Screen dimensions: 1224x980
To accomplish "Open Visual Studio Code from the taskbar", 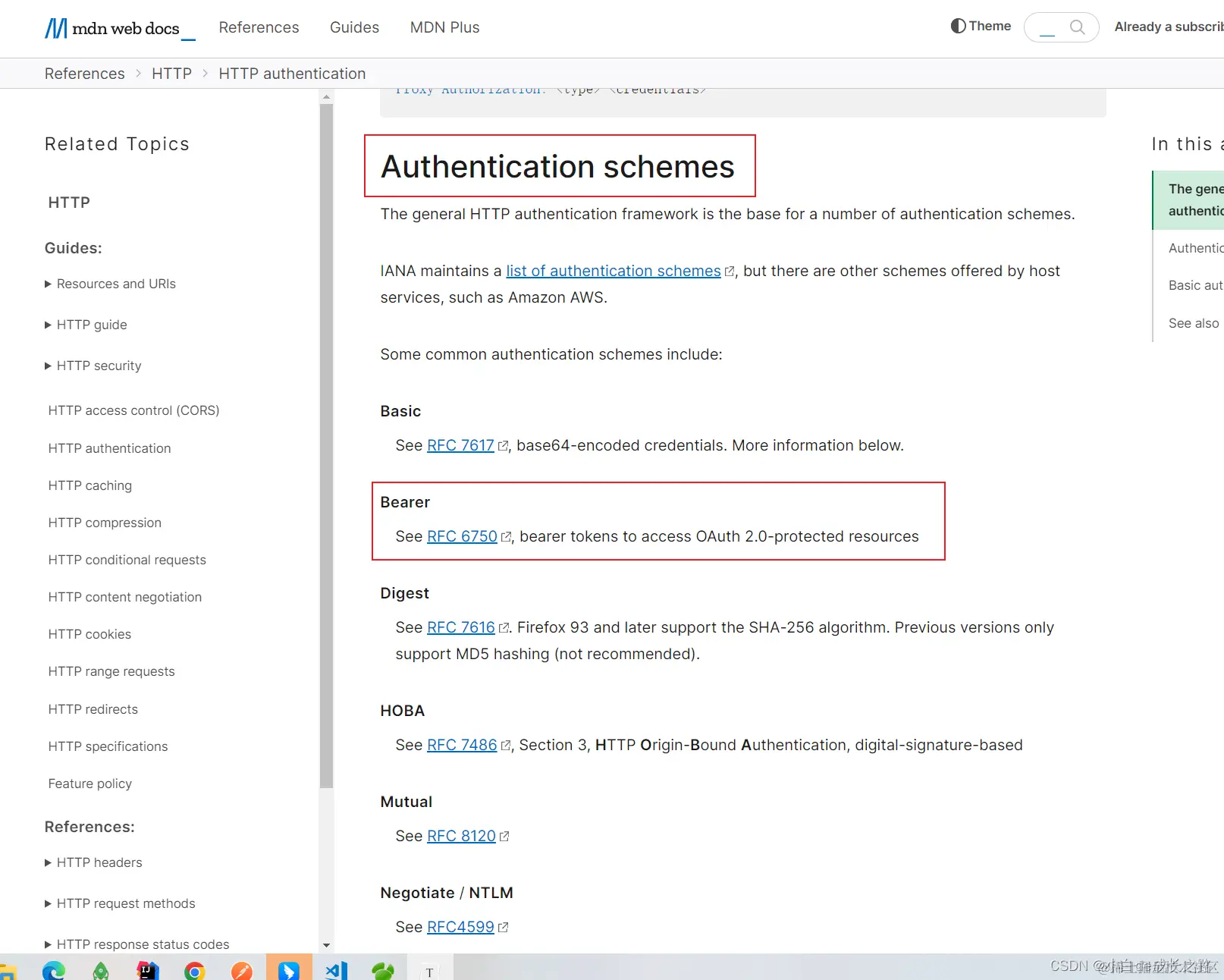I will [x=336, y=970].
